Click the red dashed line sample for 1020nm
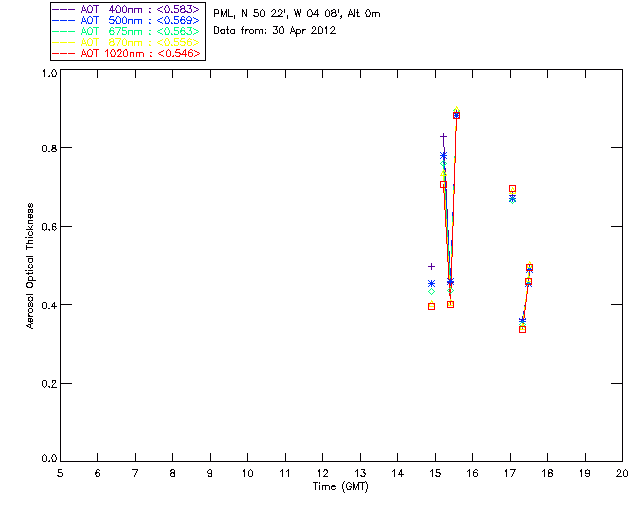 pos(64,53)
